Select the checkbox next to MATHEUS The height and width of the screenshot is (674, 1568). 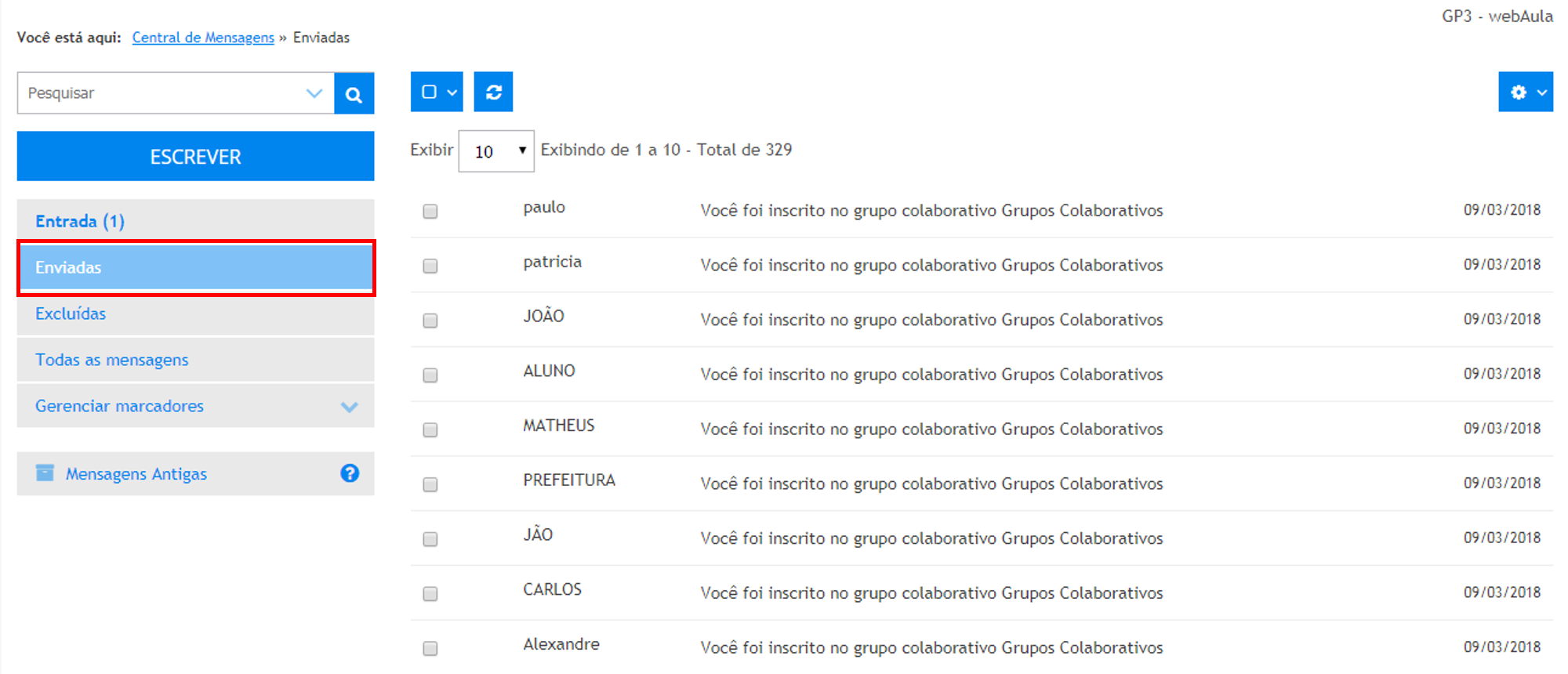pos(430,430)
